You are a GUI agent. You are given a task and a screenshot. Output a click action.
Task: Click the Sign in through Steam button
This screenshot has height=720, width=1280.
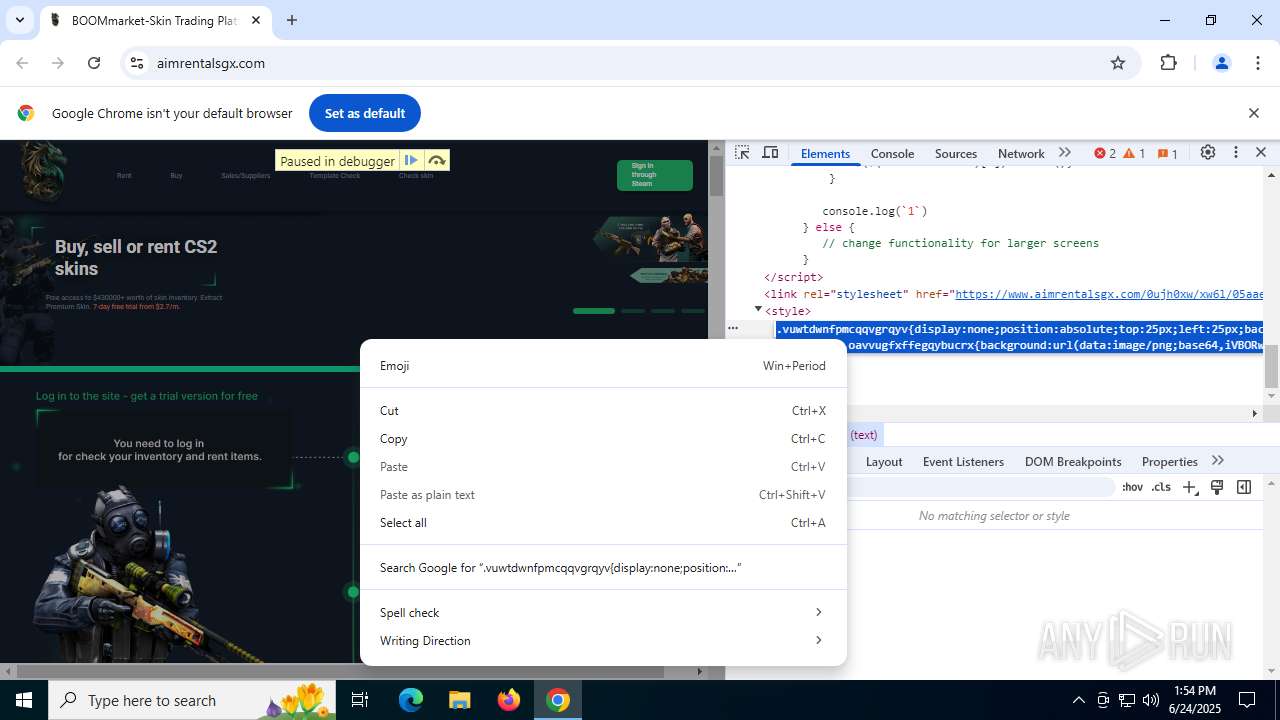tap(655, 175)
